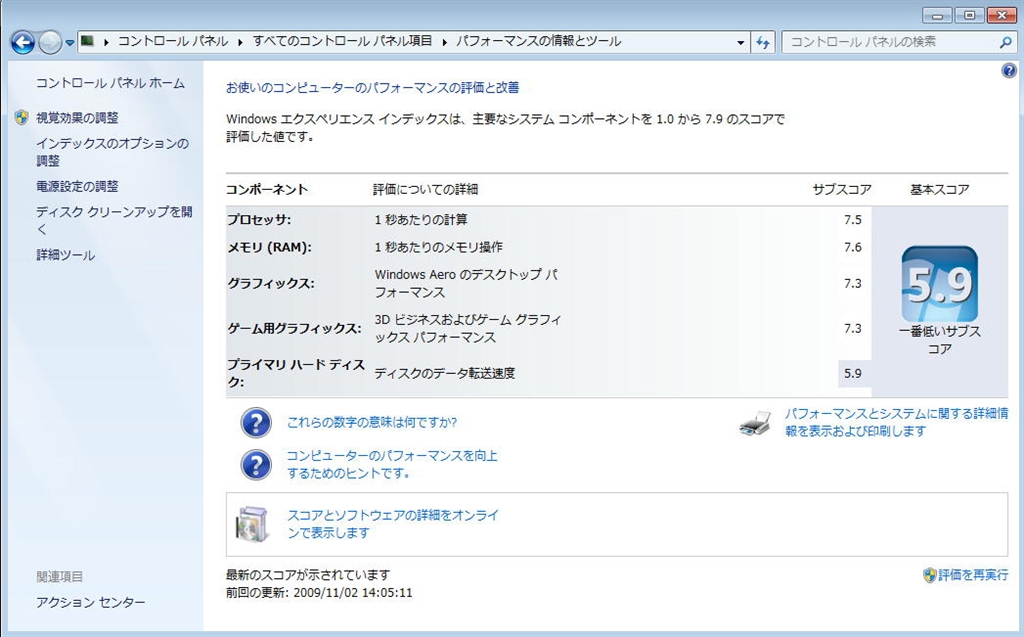Screen dimensions: 1024x637
Task: Open お使いのコンピューターのパフォーマンスの評価と改善 heading
Action: 373,88
